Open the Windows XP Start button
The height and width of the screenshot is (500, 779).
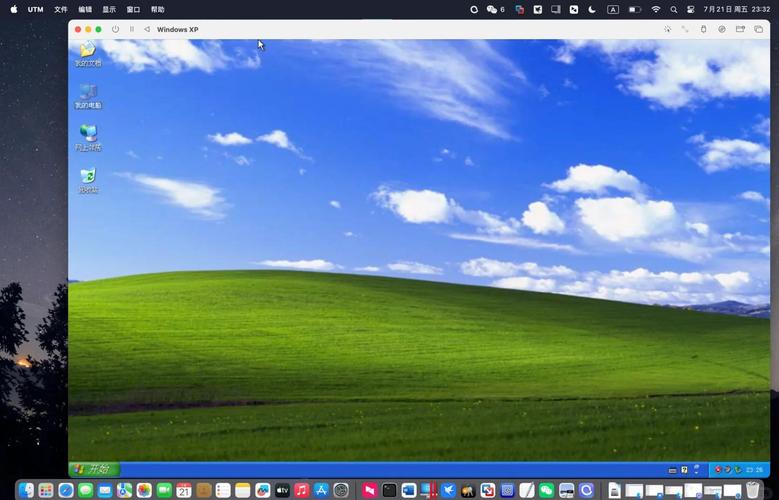(94, 469)
